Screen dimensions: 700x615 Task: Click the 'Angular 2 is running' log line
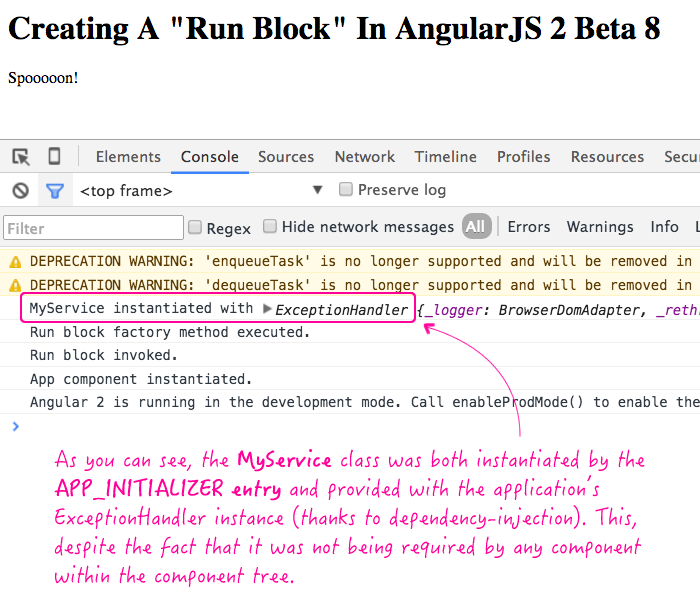pos(365,402)
